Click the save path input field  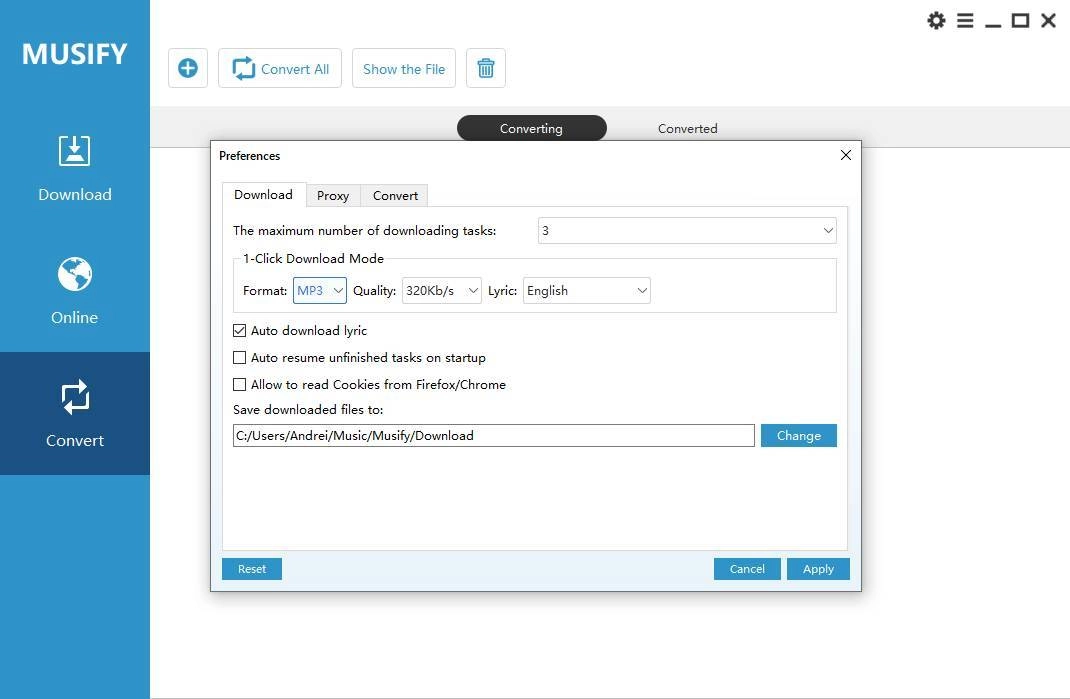(493, 436)
